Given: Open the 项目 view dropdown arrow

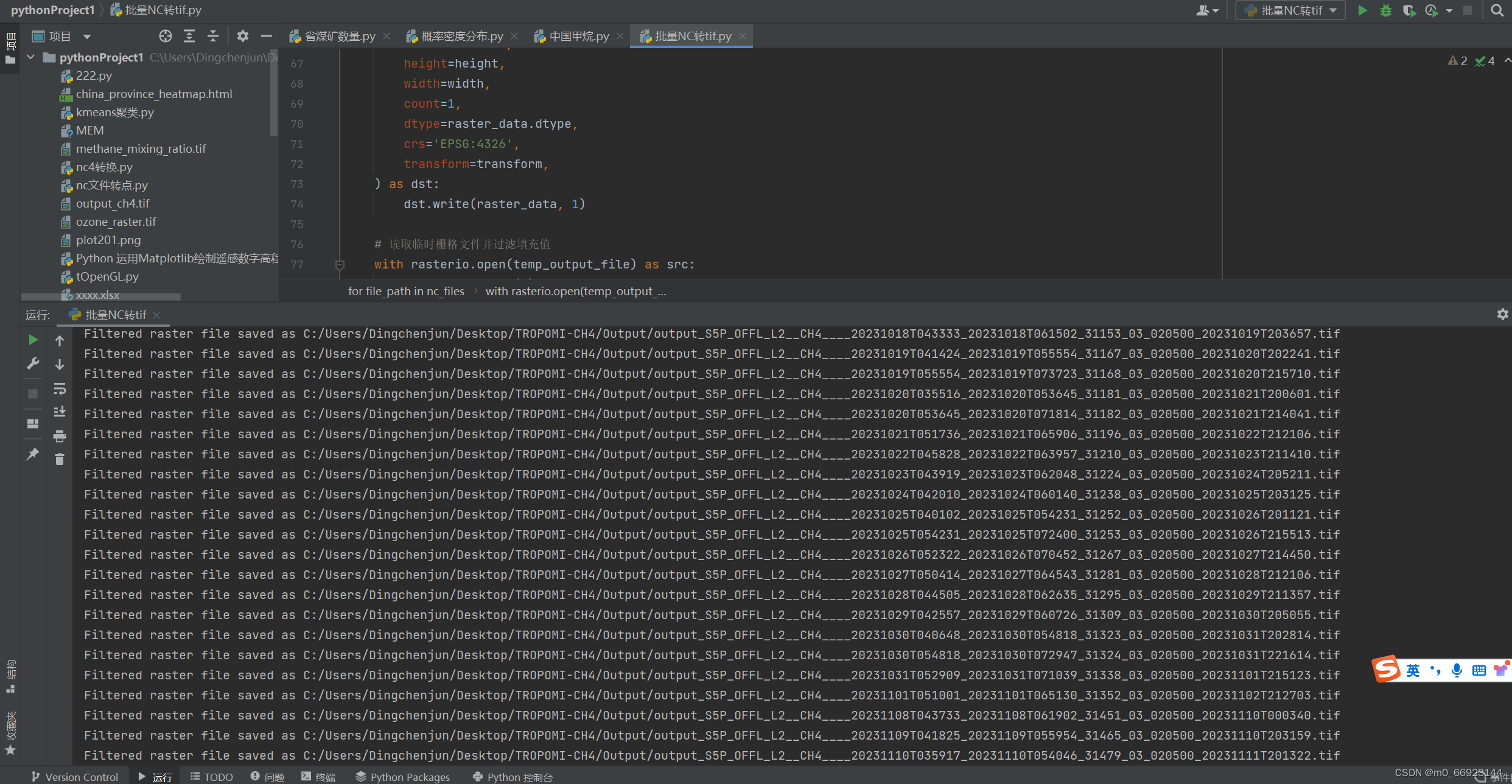Looking at the screenshot, I should pyautogui.click(x=87, y=36).
